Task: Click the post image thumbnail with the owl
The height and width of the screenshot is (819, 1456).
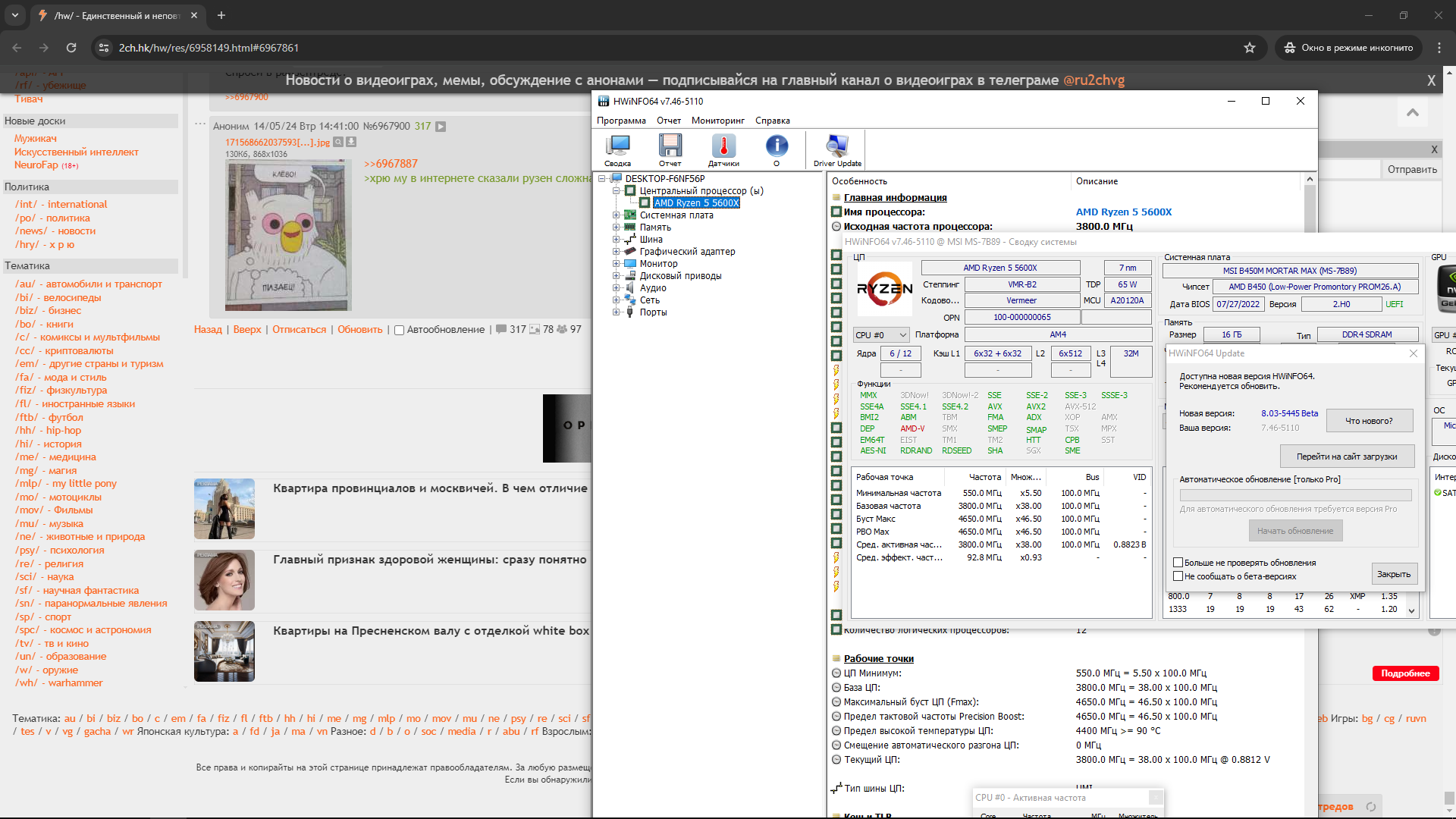Action: (x=288, y=237)
